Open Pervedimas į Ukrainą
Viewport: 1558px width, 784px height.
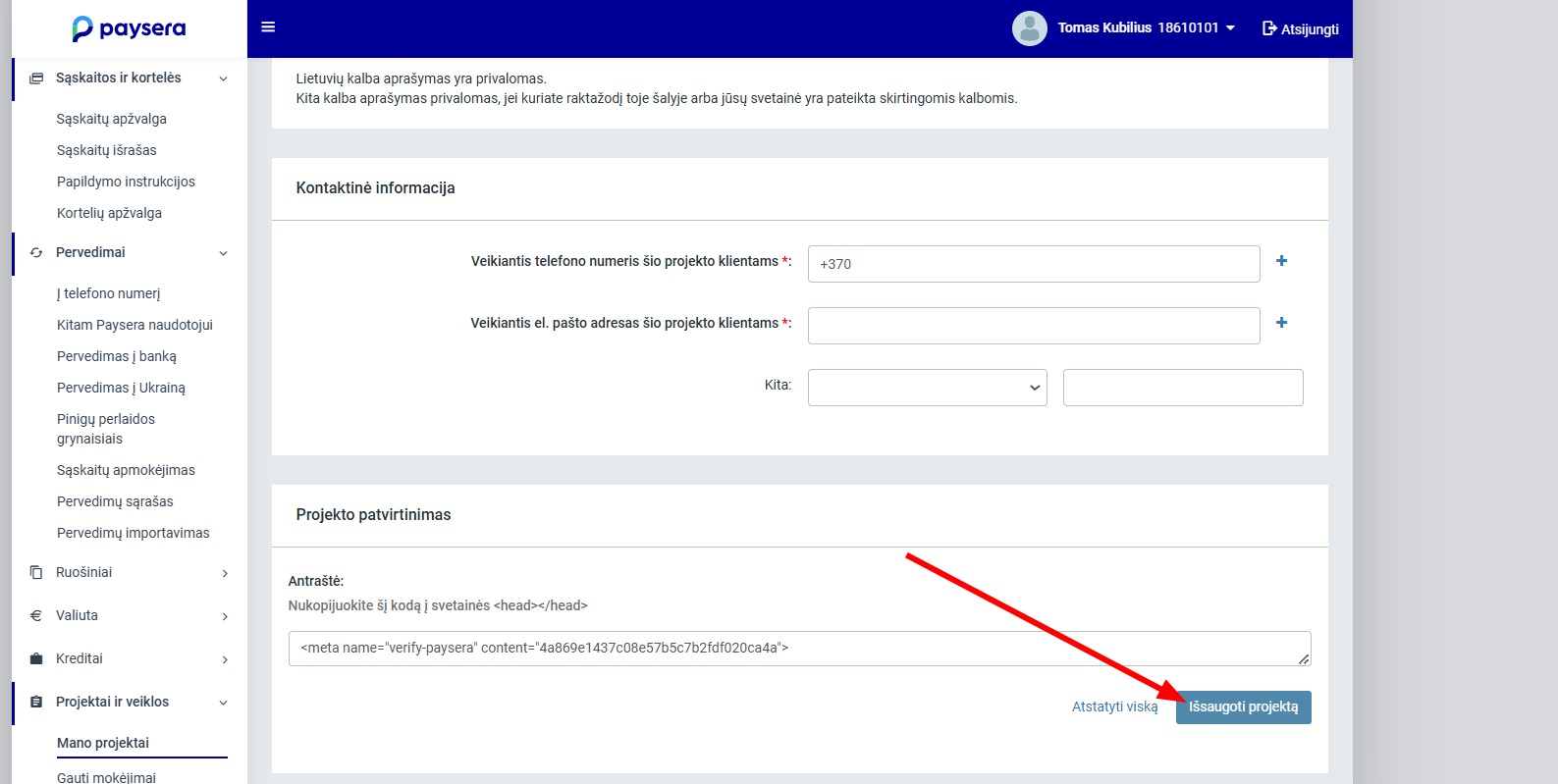(x=121, y=388)
